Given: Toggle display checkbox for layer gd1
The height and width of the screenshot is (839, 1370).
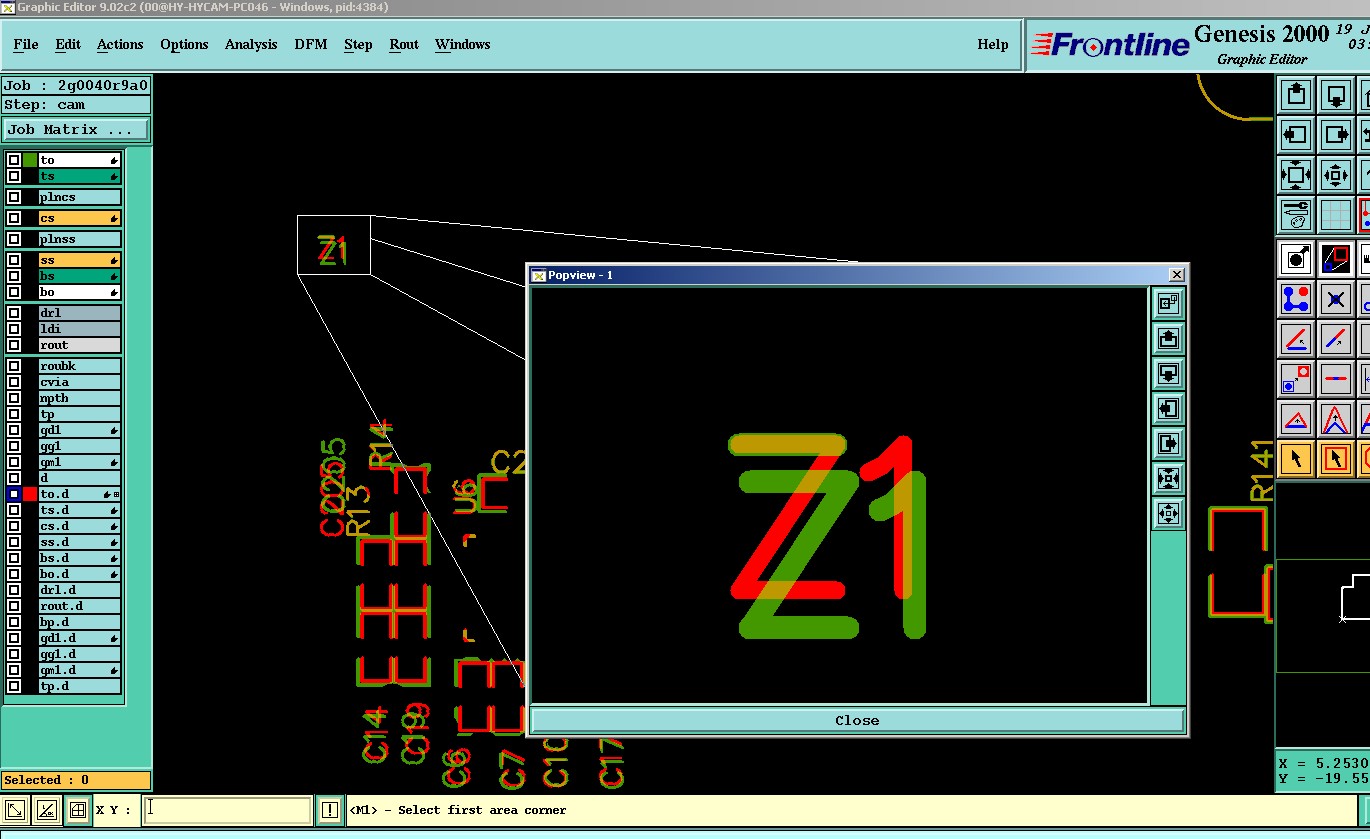Looking at the screenshot, I should 14,430.
